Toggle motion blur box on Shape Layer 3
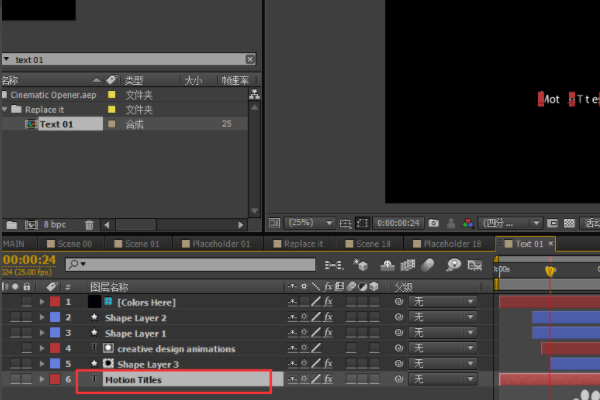The height and width of the screenshot is (400, 600). 351,363
